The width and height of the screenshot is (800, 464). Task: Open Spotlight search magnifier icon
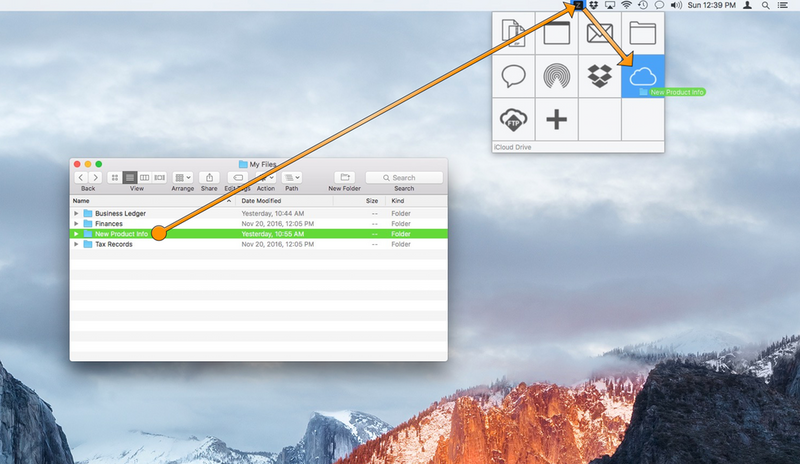[x=765, y=5]
